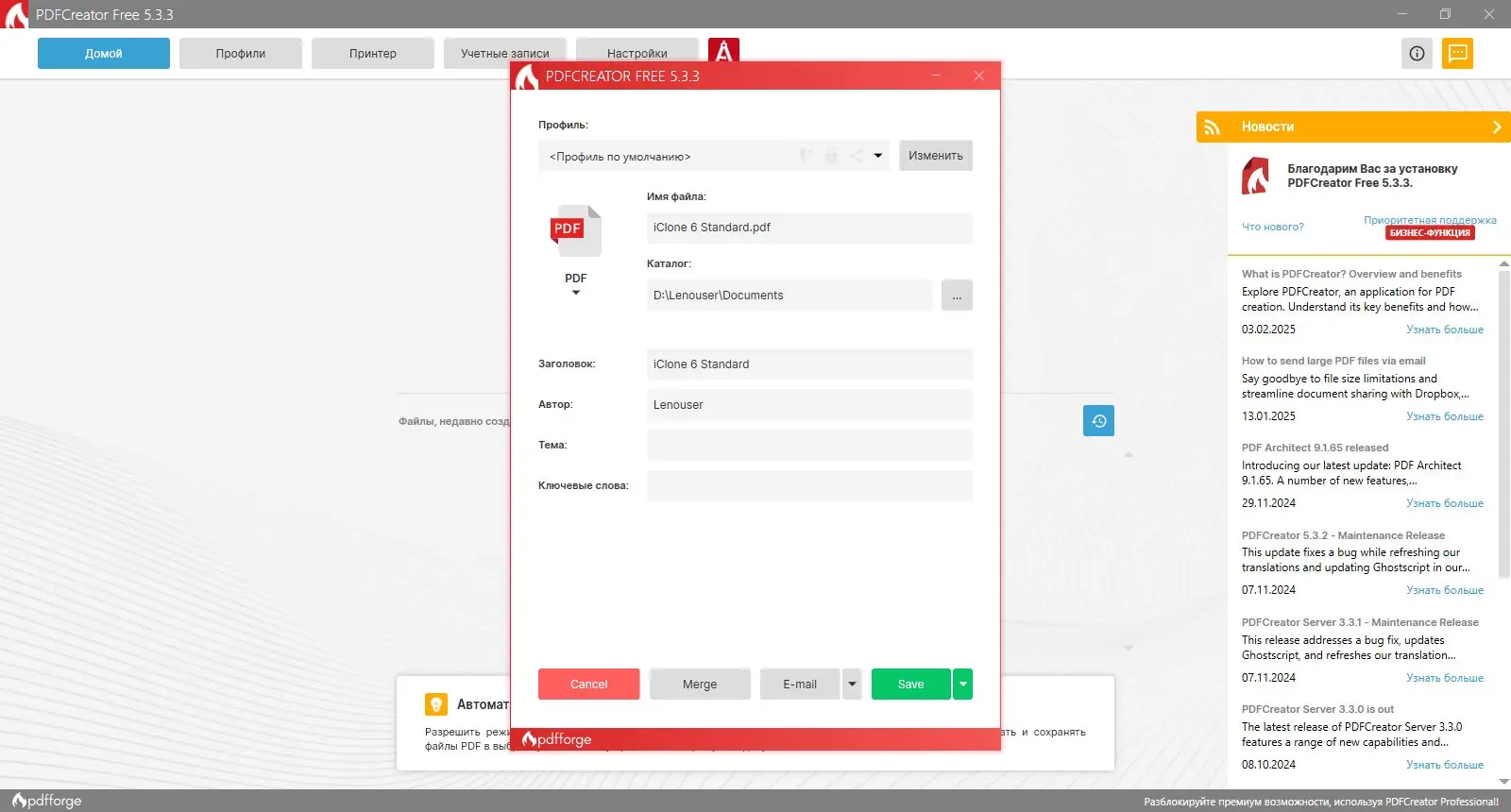This screenshot has width=1511, height=812.
Task: Click Узнать больше for PDFCreator Server 3.3.1
Action: pyautogui.click(x=1445, y=678)
